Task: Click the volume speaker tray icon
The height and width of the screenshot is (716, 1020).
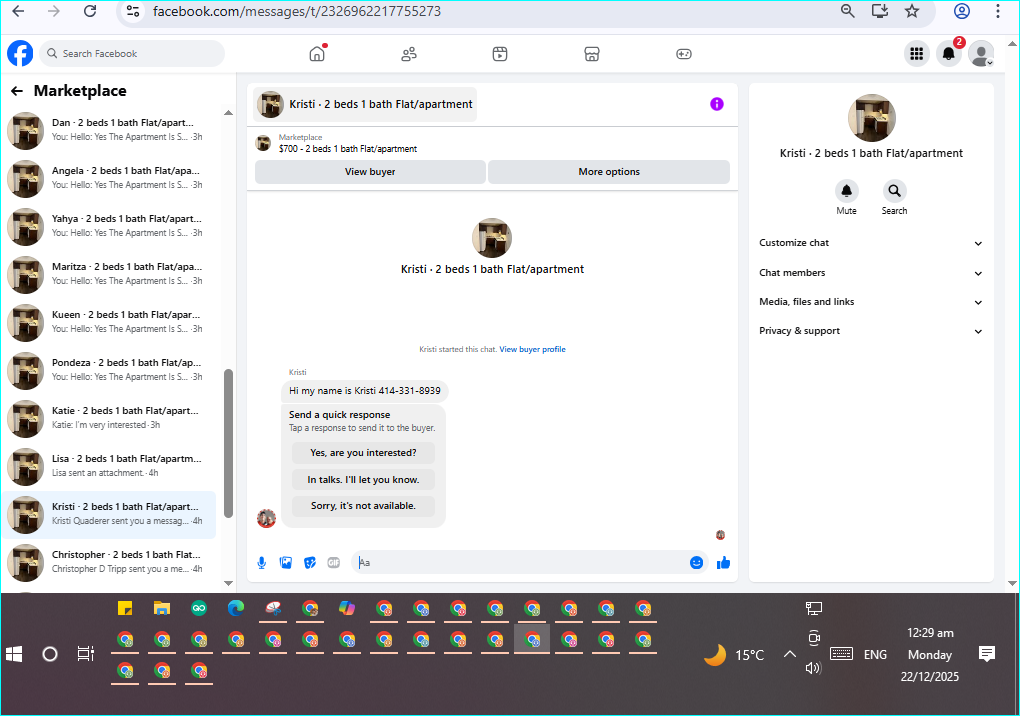Action: click(813, 668)
